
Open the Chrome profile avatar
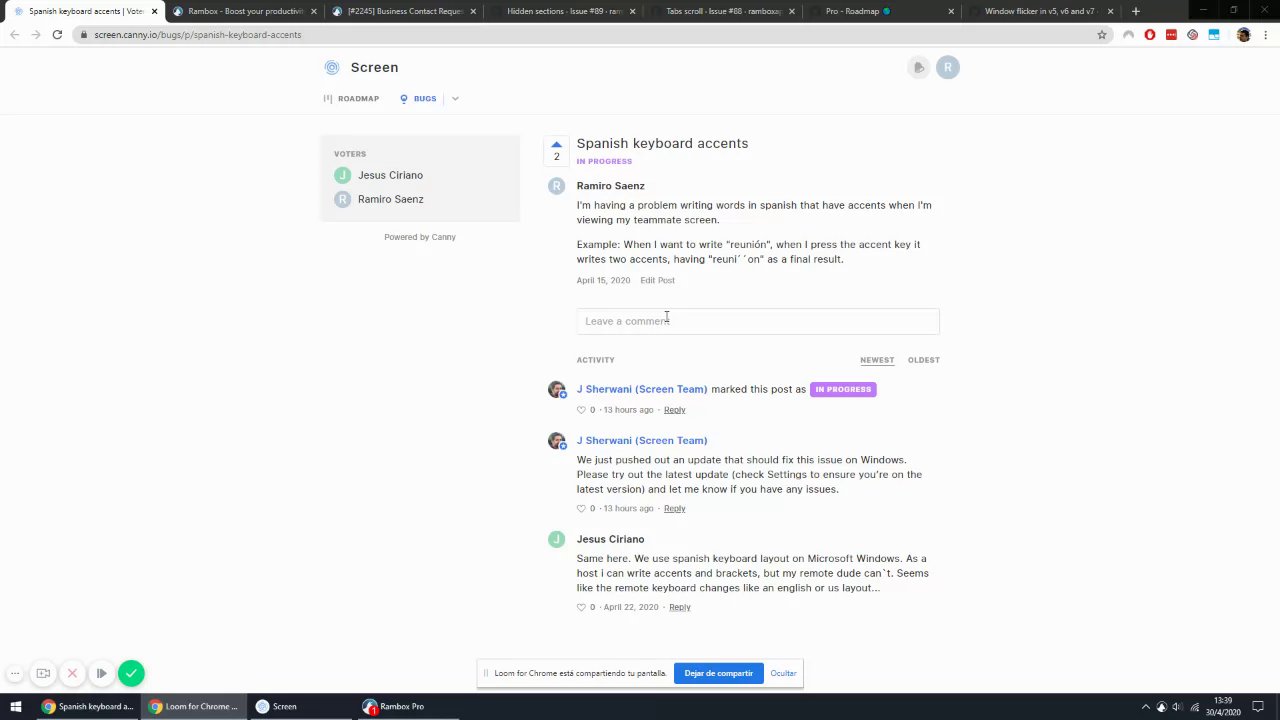[1243, 35]
